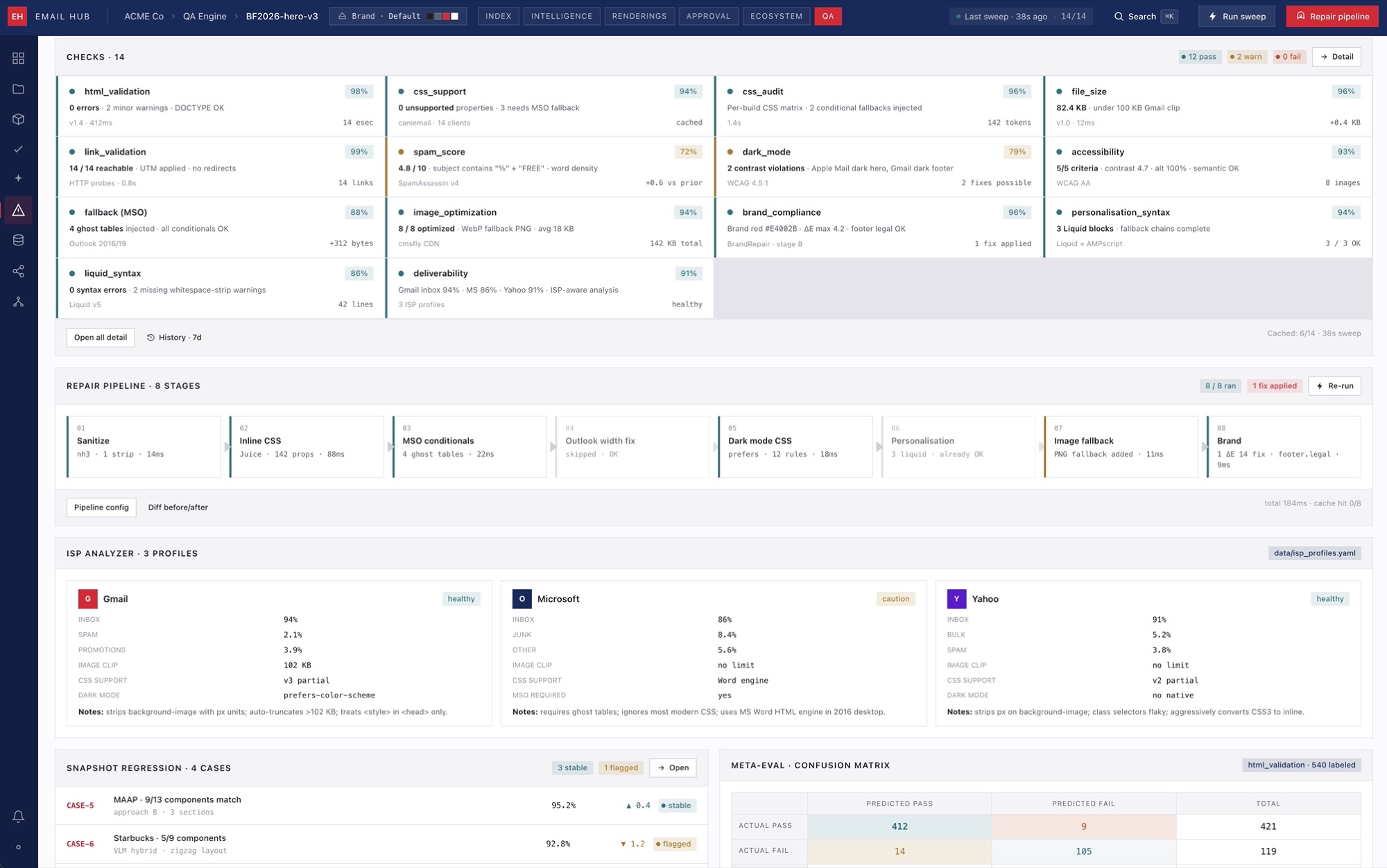Open the spam_score check card
The height and width of the screenshot is (868, 1387).
550,167
